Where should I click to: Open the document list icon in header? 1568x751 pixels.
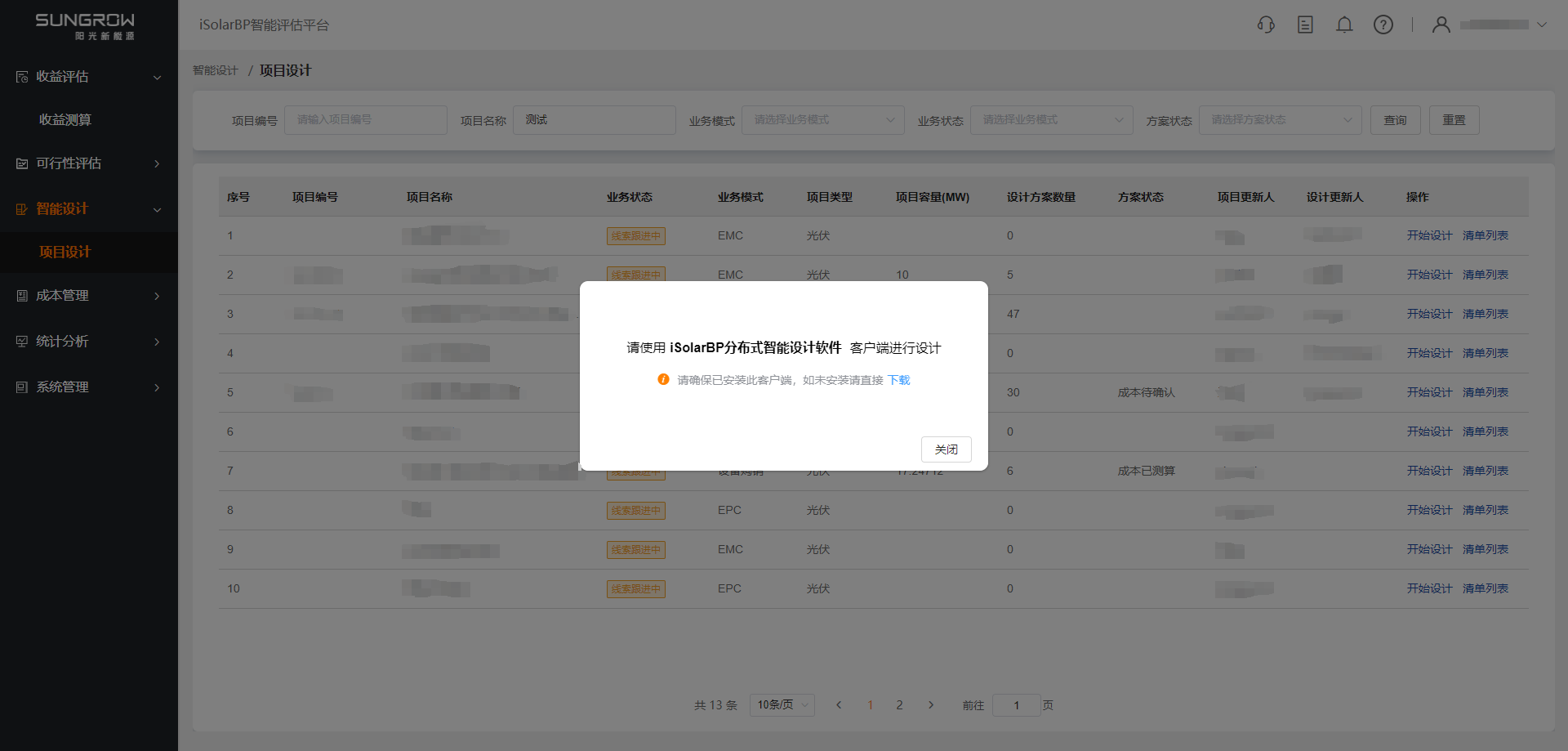coord(1305,25)
